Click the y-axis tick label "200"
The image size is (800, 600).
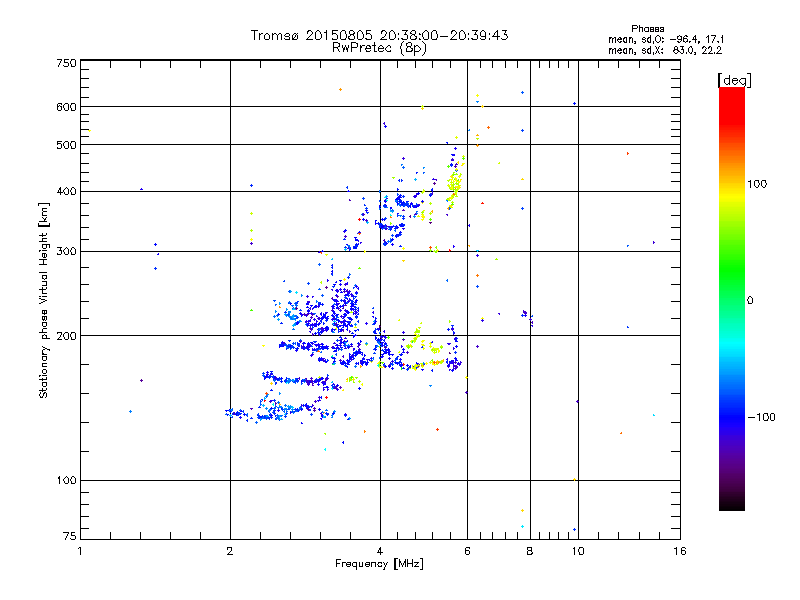pyautogui.click(x=66, y=336)
